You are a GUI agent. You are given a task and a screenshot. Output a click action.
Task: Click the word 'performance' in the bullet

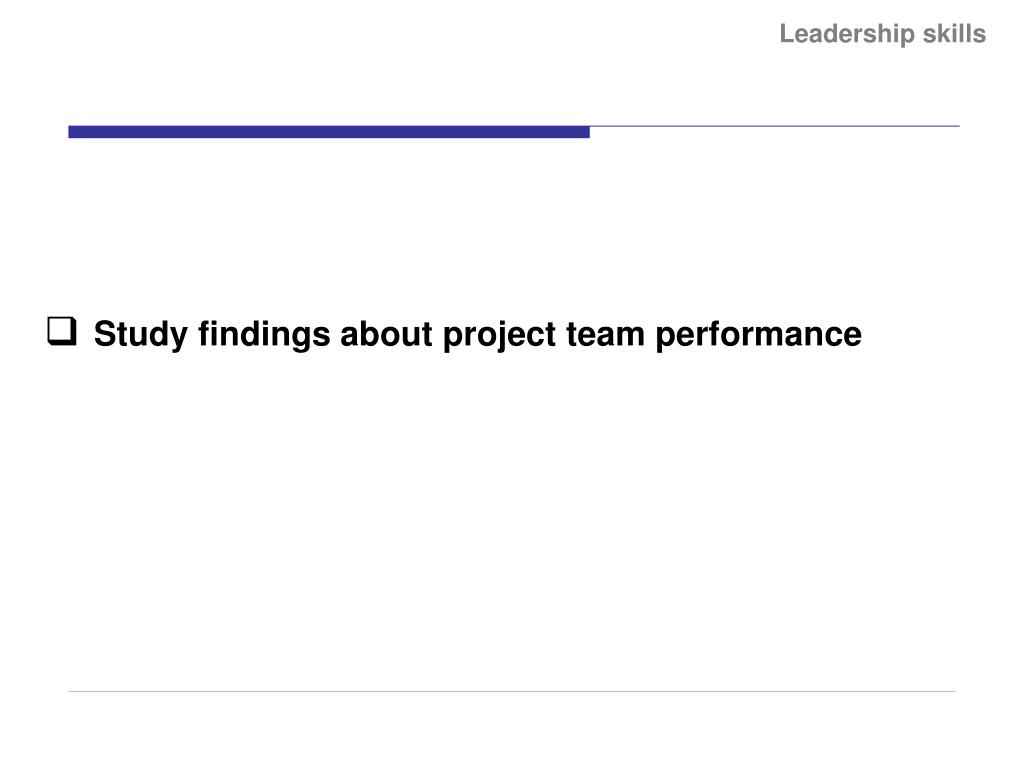[758, 335]
